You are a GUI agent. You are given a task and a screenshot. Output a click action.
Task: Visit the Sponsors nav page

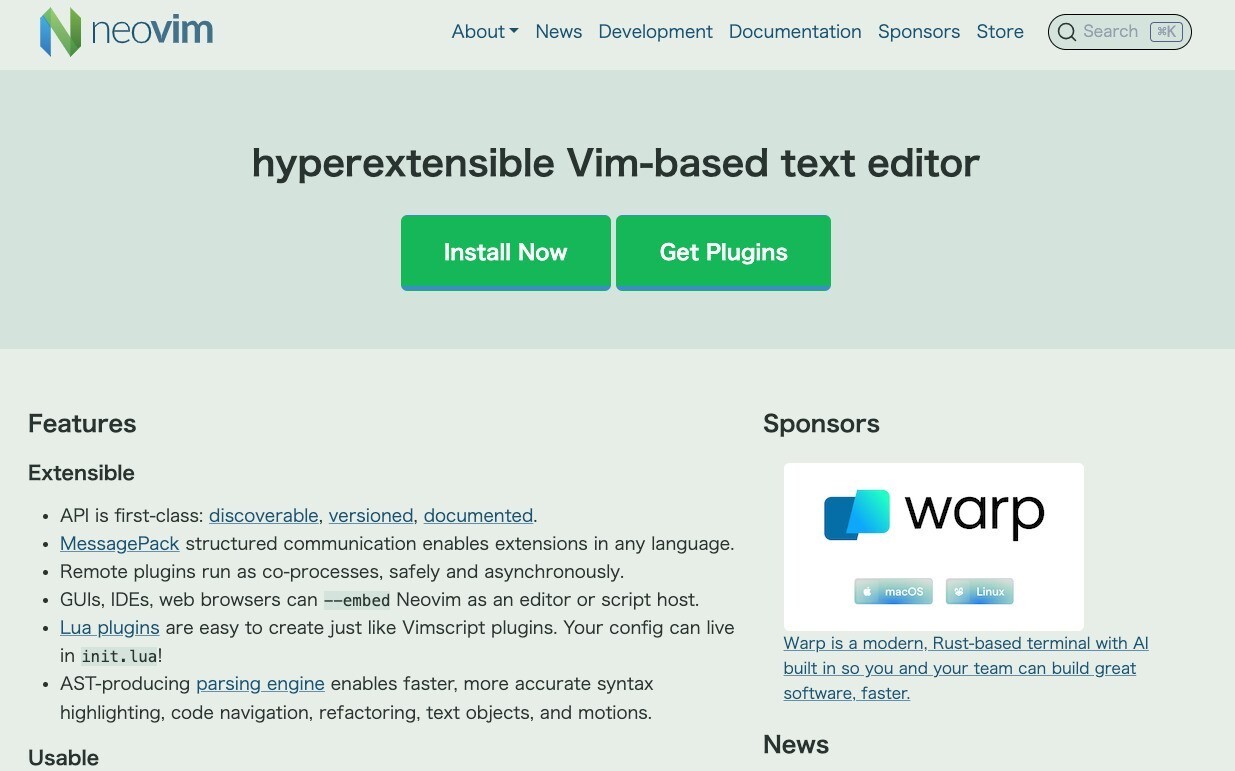(x=918, y=32)
